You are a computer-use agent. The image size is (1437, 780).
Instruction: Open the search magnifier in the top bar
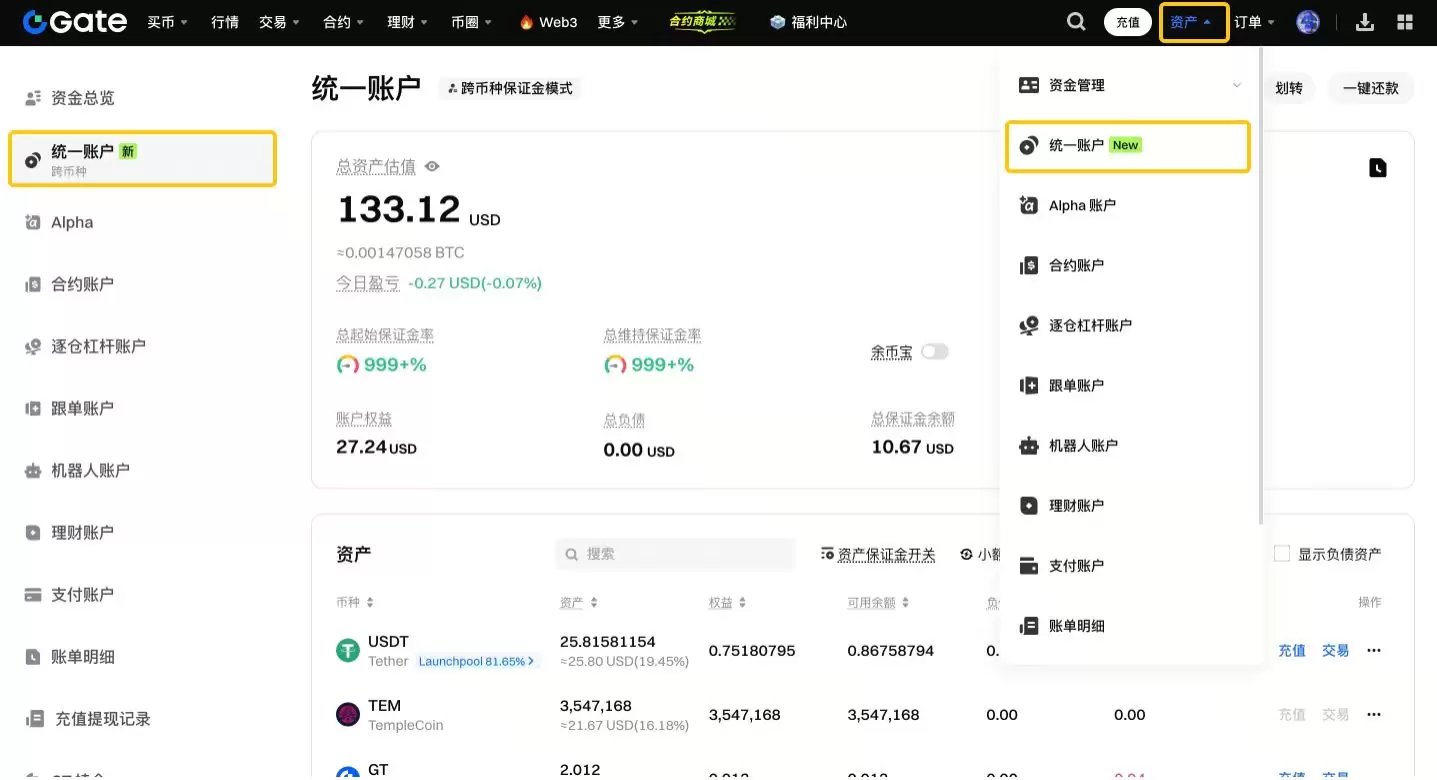click(x=1075, y=21)
